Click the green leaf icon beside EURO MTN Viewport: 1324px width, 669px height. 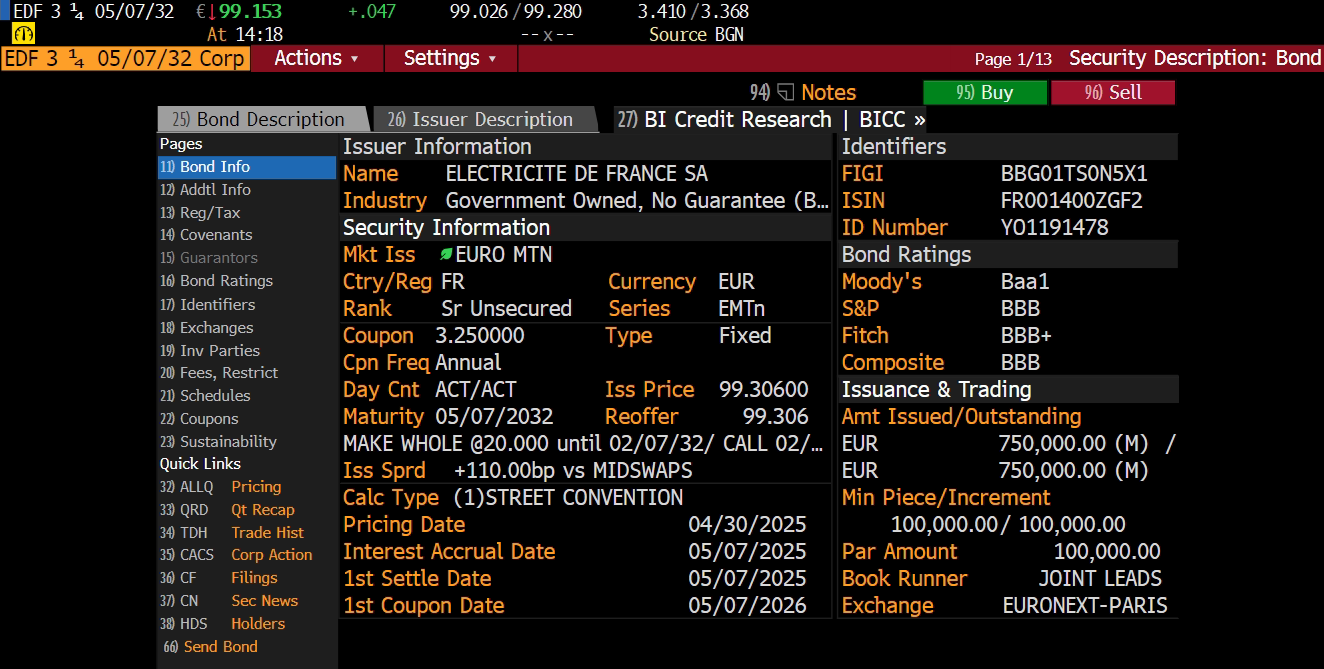[447, 255]
